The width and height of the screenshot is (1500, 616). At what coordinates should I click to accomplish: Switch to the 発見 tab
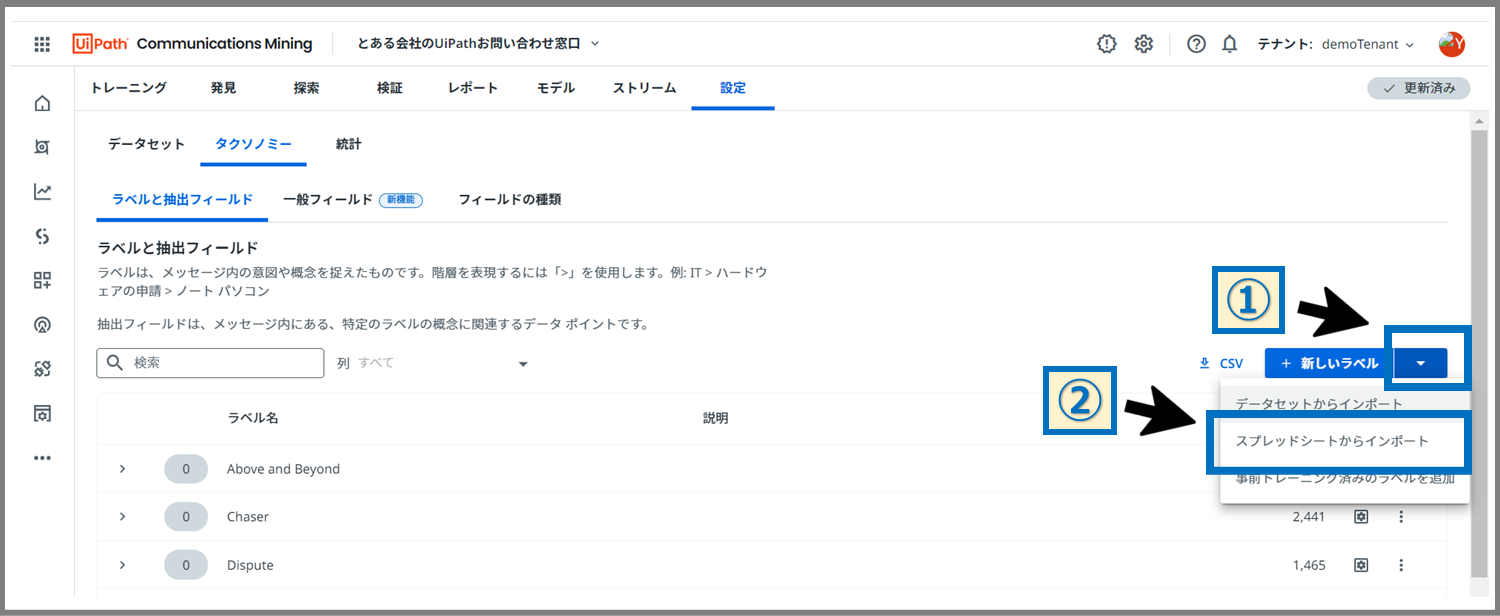pos(224,88)
